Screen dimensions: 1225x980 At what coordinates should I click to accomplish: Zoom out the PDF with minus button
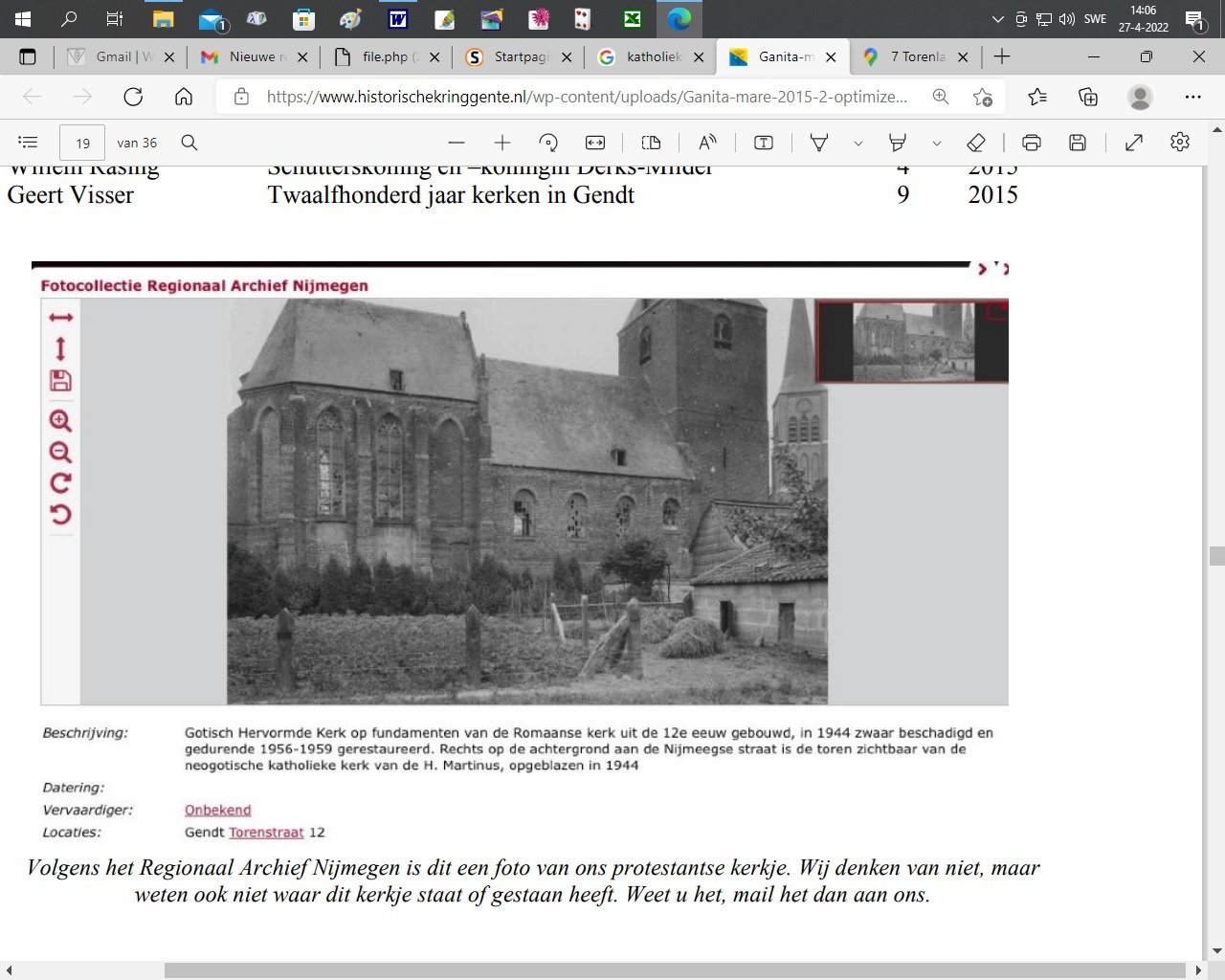(x=457, y=143)
